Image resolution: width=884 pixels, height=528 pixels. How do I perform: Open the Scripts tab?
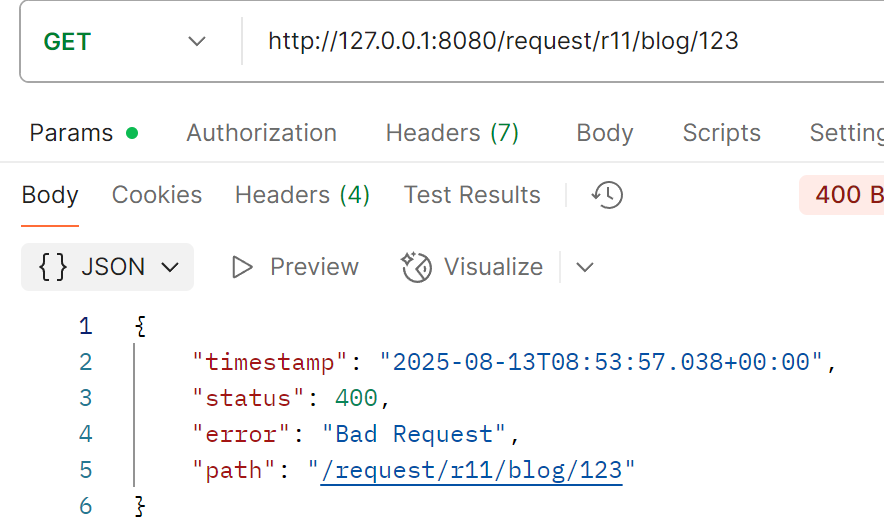[x=722, y=133]
